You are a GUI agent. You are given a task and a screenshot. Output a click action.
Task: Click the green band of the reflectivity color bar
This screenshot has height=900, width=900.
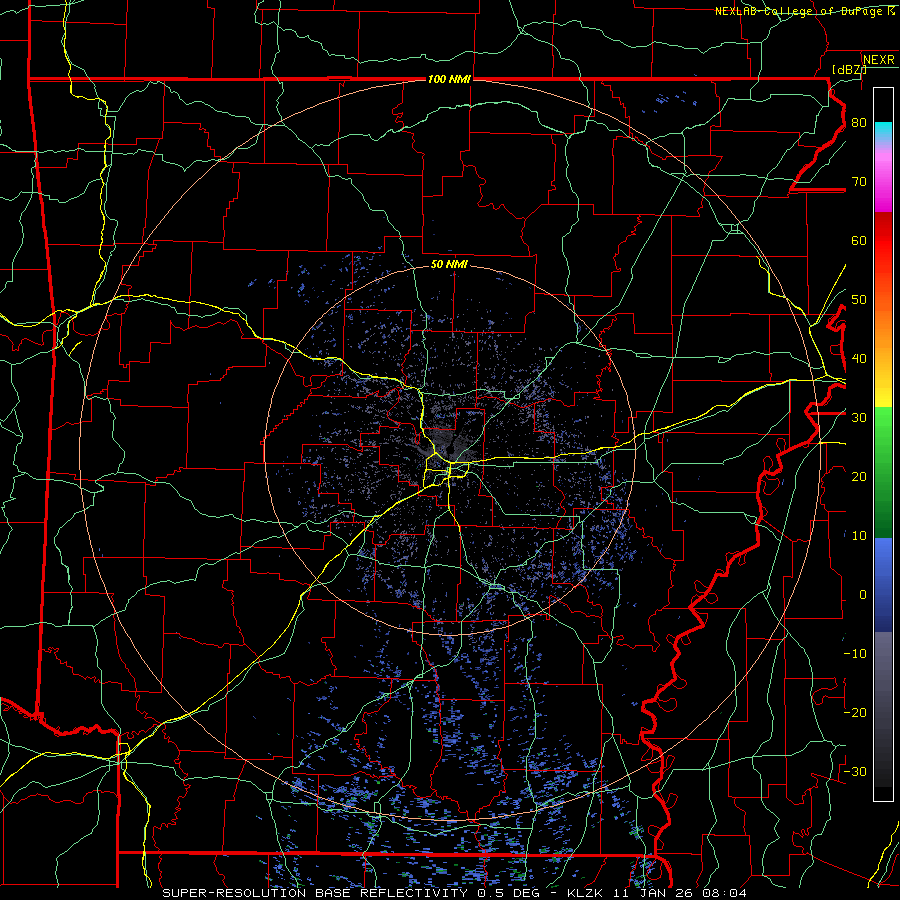[x=883, y=472]
